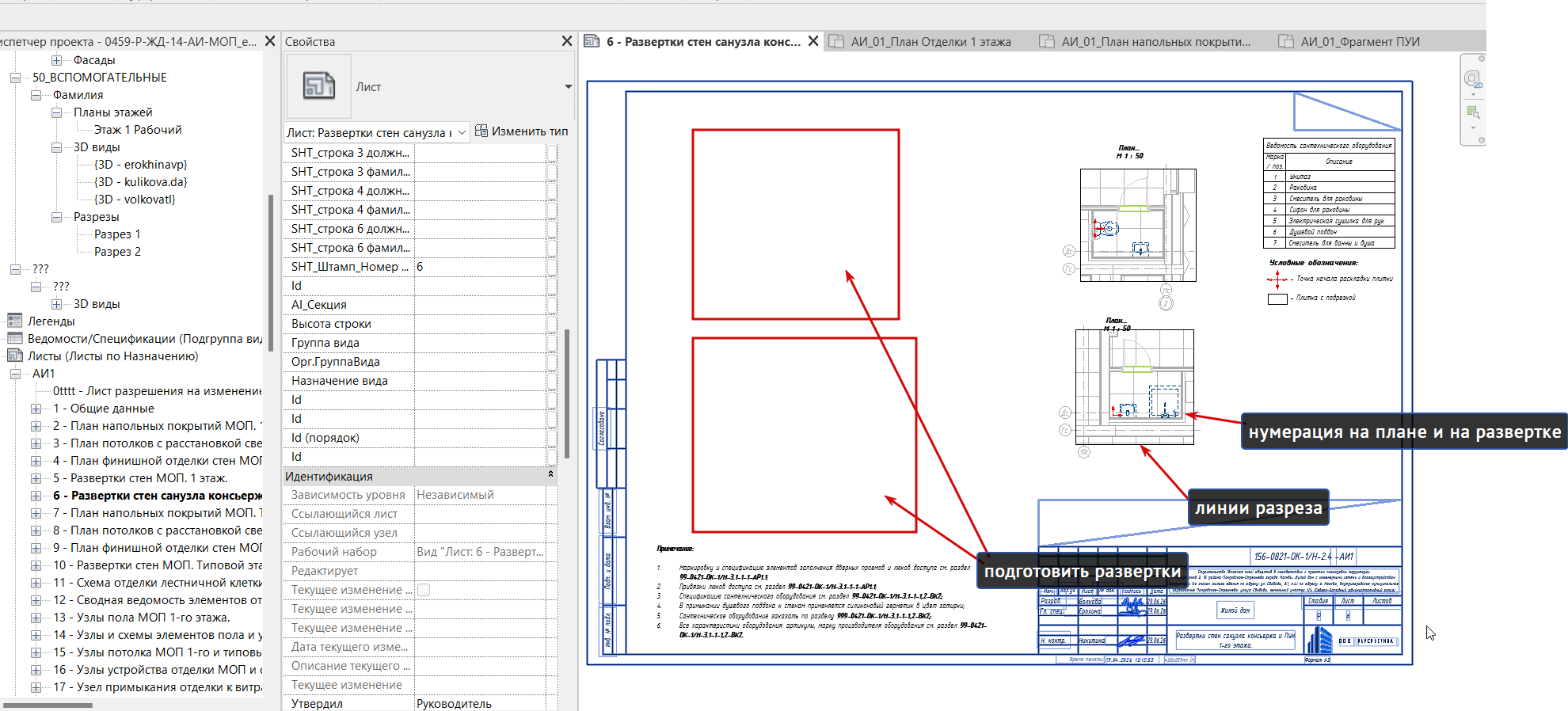Click the Зависимость уровня value 'Независимый'

480,495
